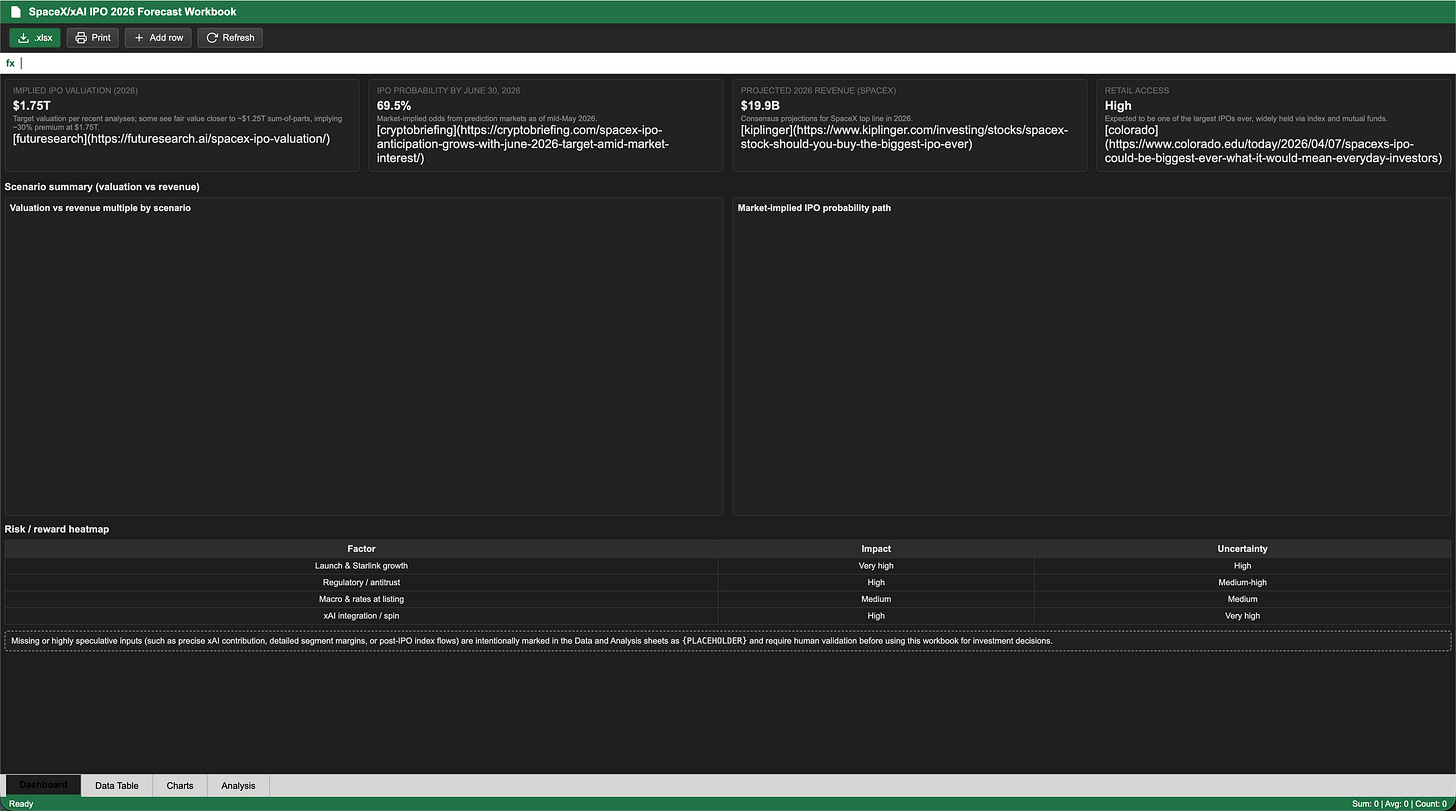Viewport: 1456px width, 811px height.
Task: Add a new row with Add row
Action: point(158,38)
